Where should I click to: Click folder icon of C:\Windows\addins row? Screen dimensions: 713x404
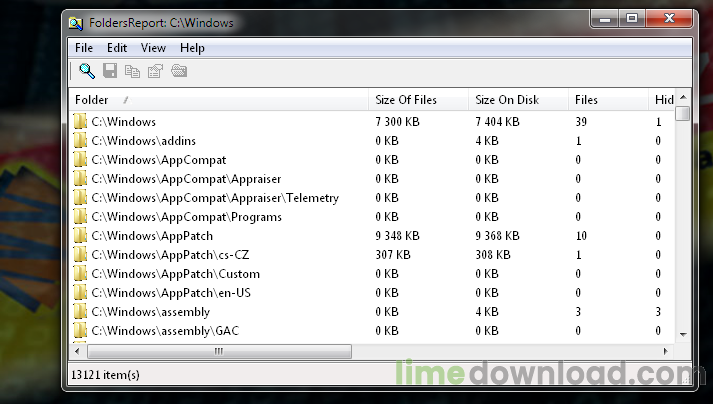tap(80, 141)
